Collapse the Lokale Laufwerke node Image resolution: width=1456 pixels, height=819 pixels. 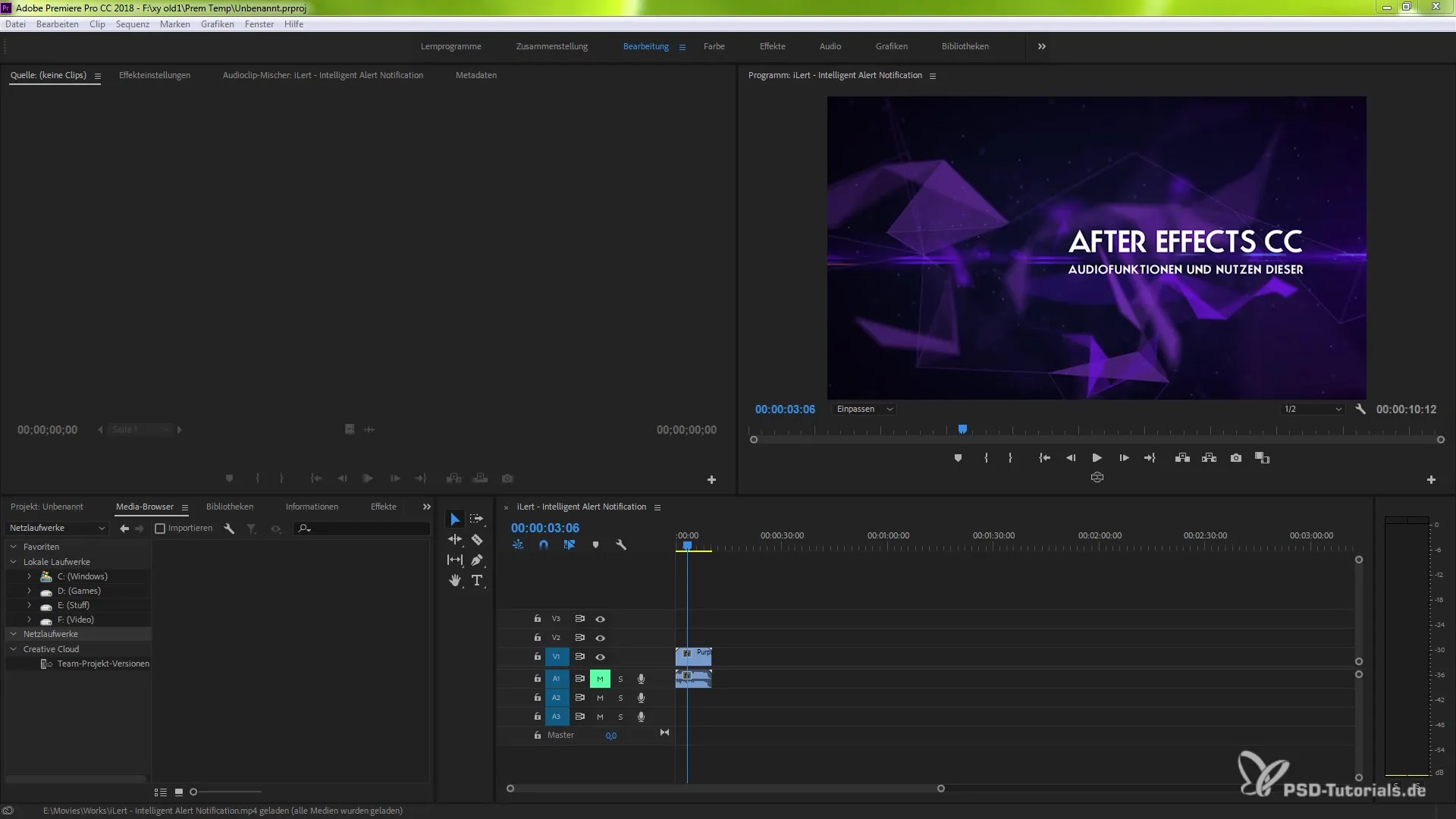point(13,562)
